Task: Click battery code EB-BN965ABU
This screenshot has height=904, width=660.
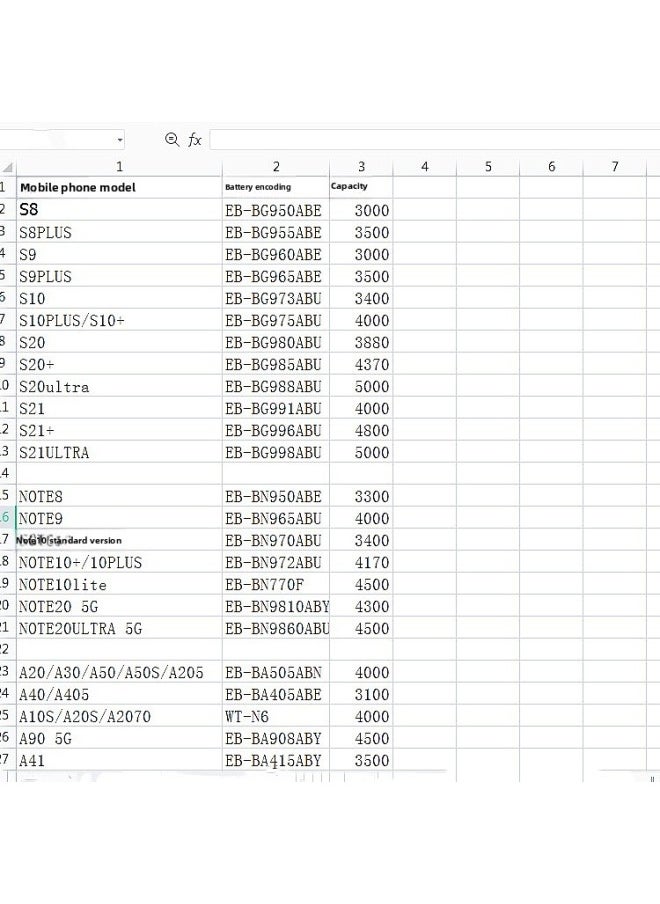Action: (276, 518)
